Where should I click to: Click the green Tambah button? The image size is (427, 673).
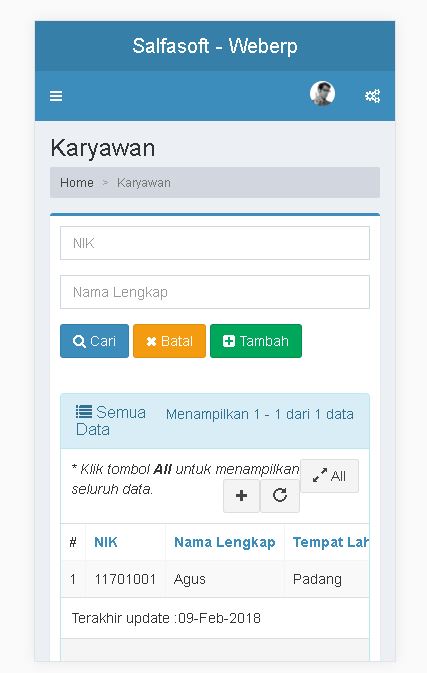256,341
